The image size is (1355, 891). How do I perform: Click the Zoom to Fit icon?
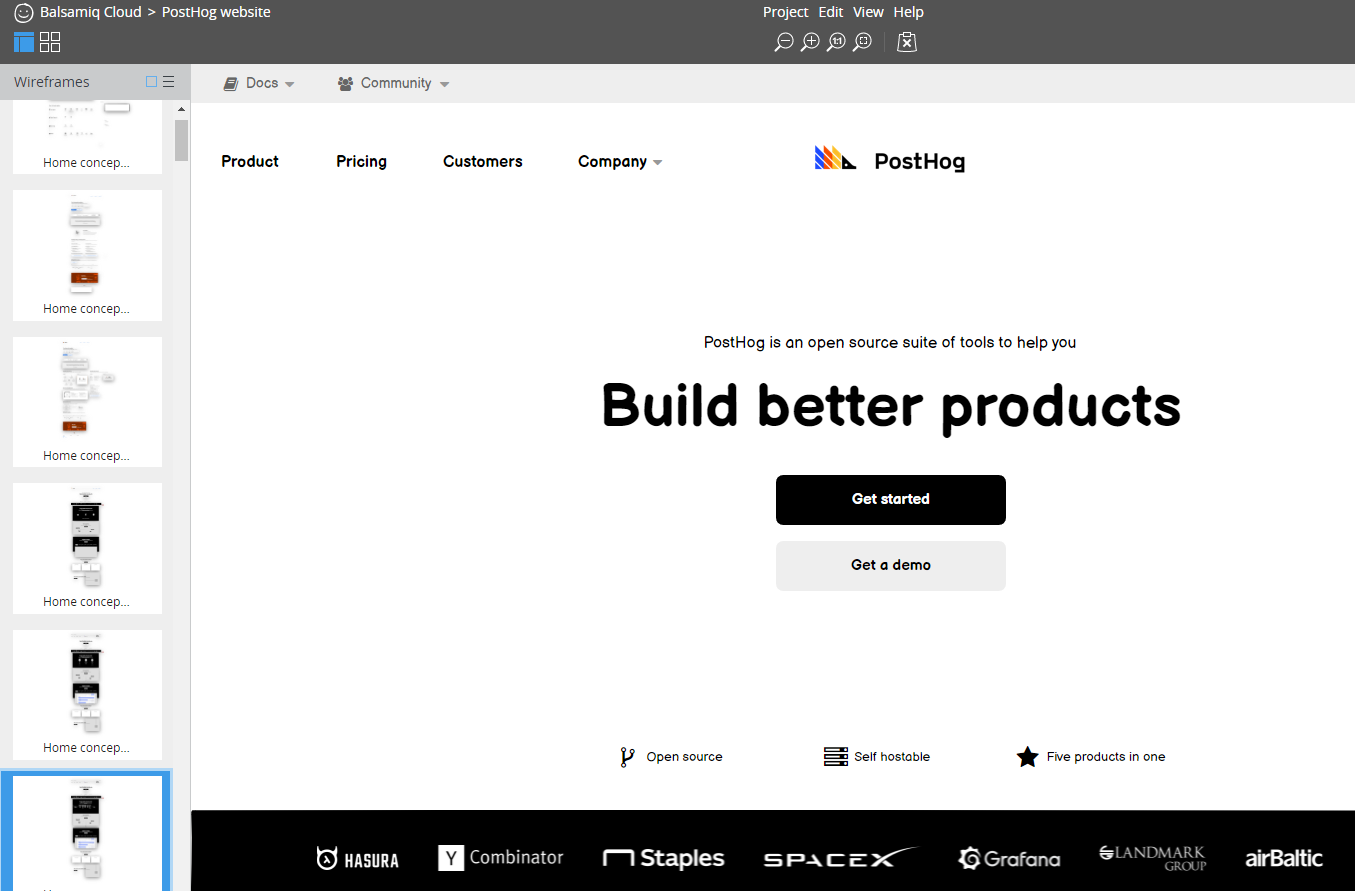[x=862, y=42]
